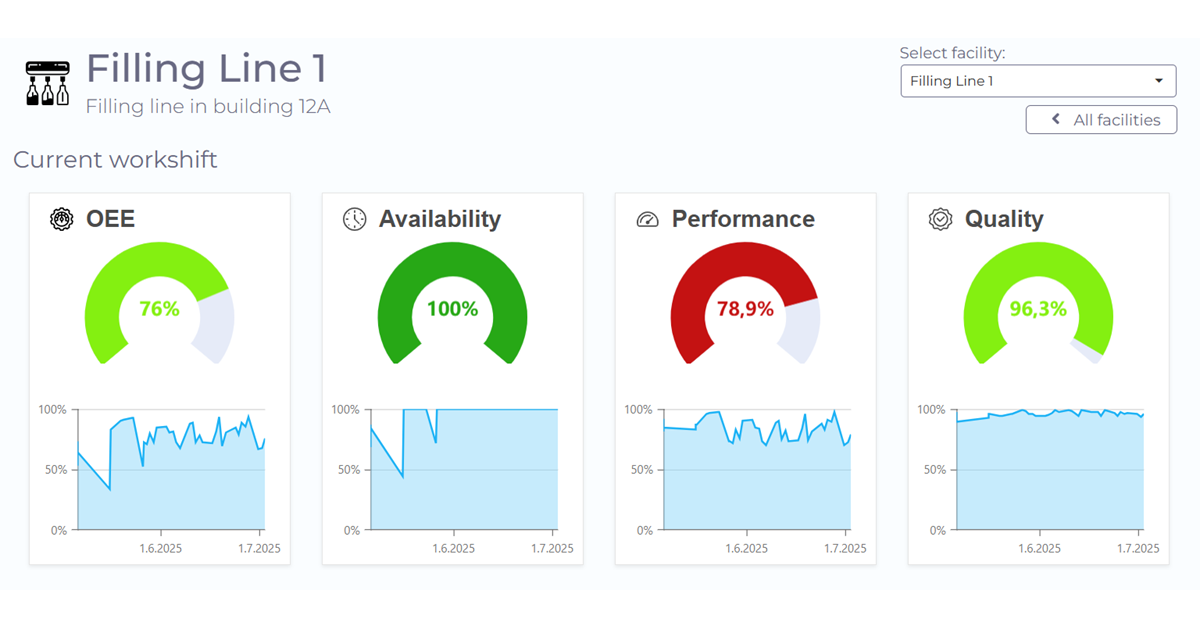Click the facility dropdown arrow
Viewport: 1200px width, 628px height.
pyautogui.click(x=1159, y=81)
